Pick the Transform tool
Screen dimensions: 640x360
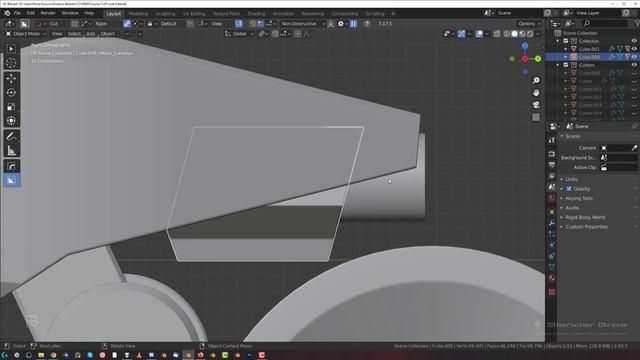pyautogui.click(x=11, y=121)
